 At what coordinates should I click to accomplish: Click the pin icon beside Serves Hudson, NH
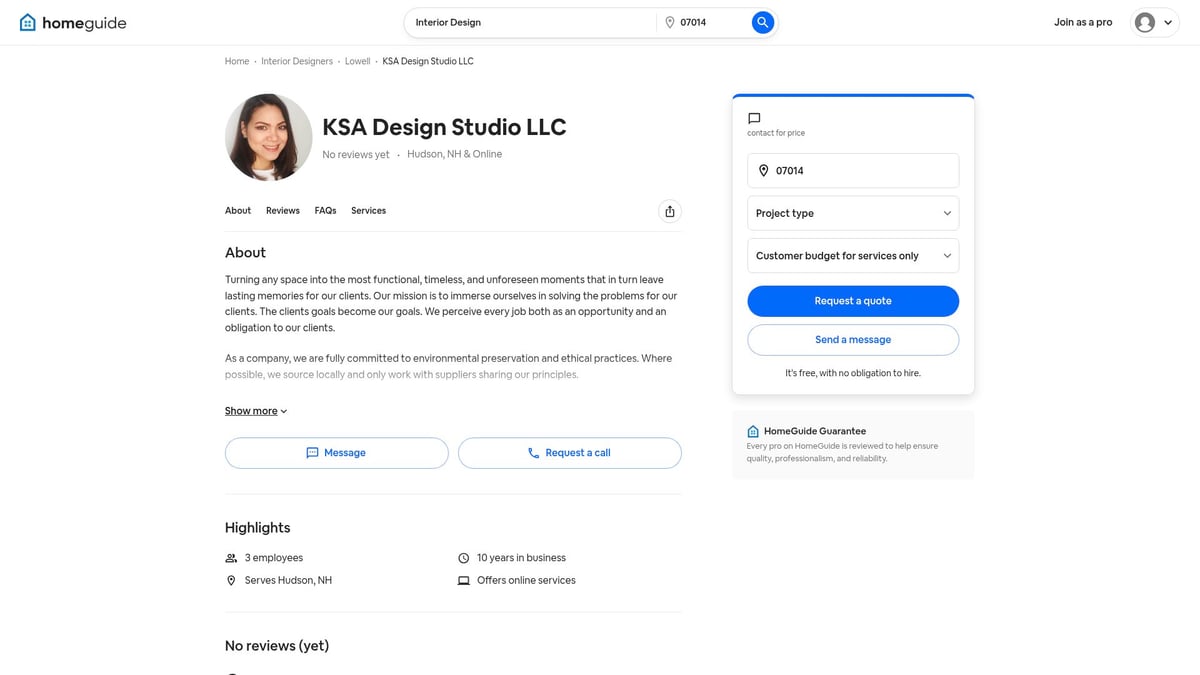coord(231,580)
